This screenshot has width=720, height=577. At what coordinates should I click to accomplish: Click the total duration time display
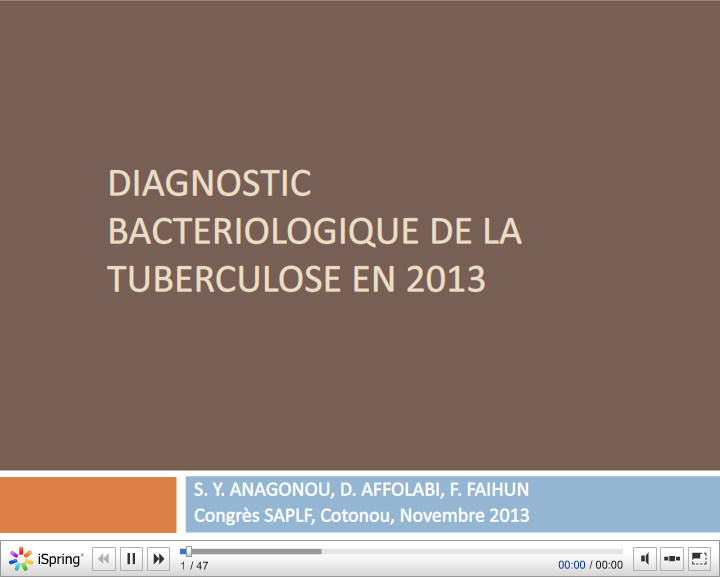(609, 565)
